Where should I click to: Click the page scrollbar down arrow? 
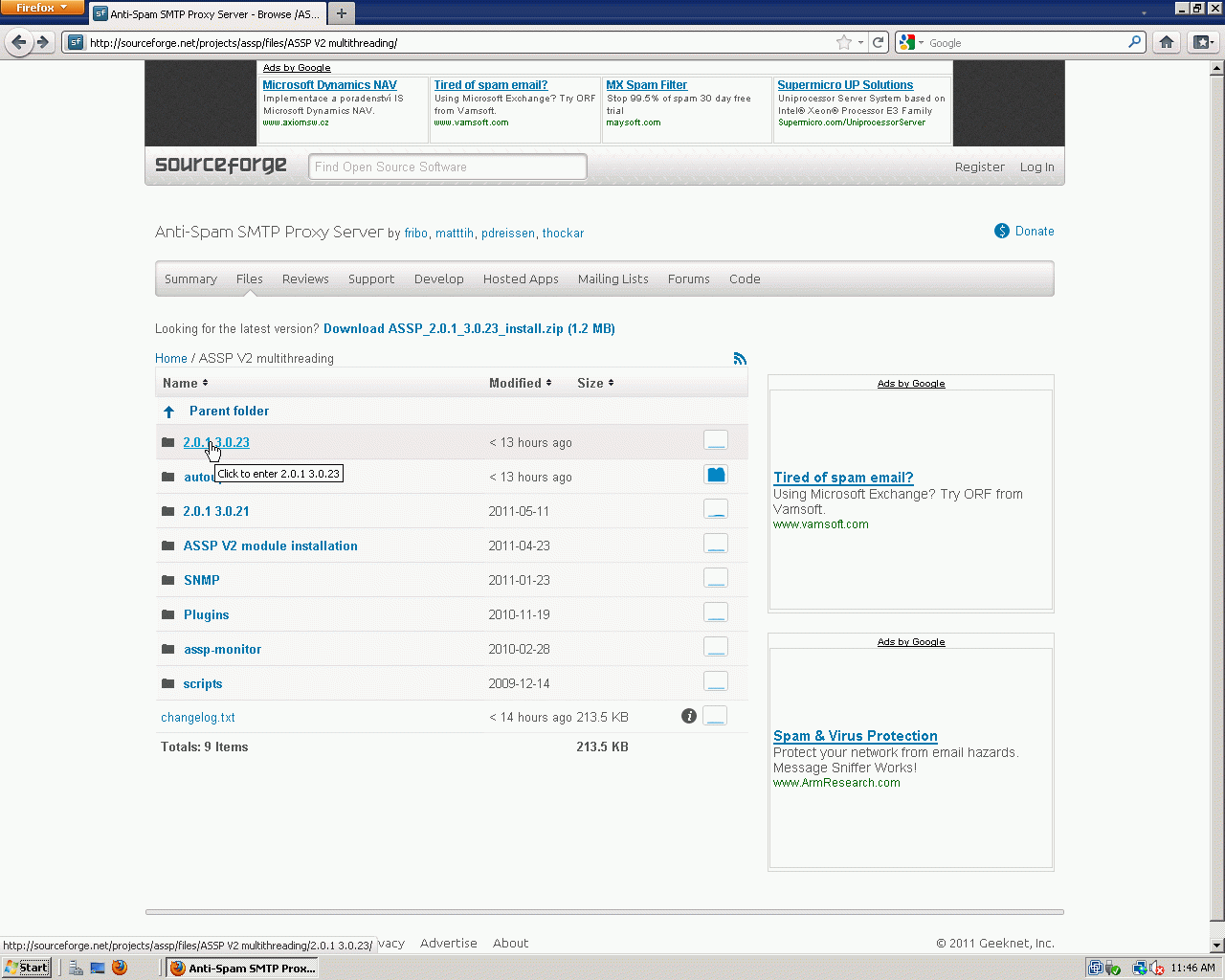coord(1217,946)
